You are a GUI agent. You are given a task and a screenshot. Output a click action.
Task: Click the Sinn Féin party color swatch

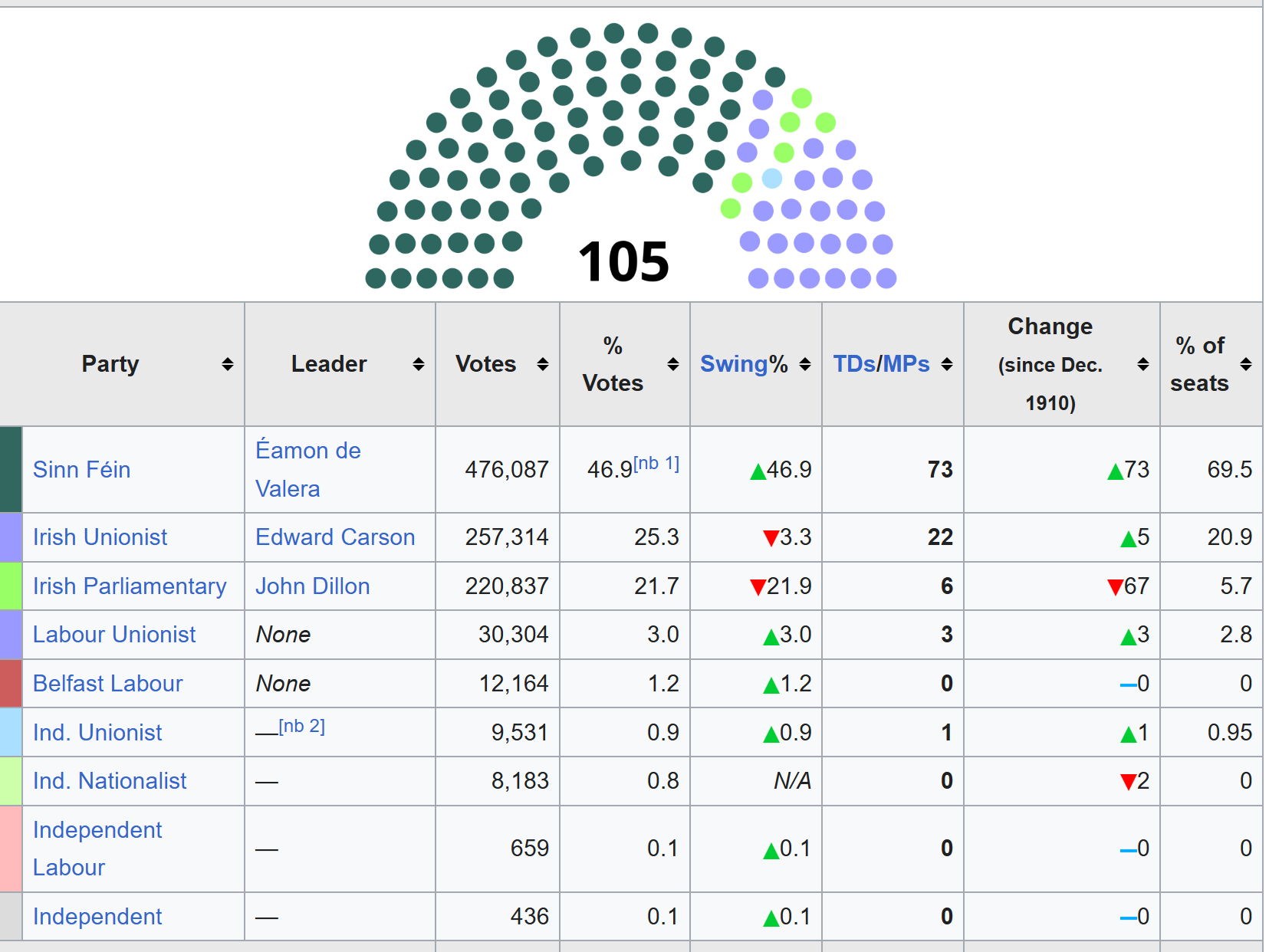(x=9, y=470)
